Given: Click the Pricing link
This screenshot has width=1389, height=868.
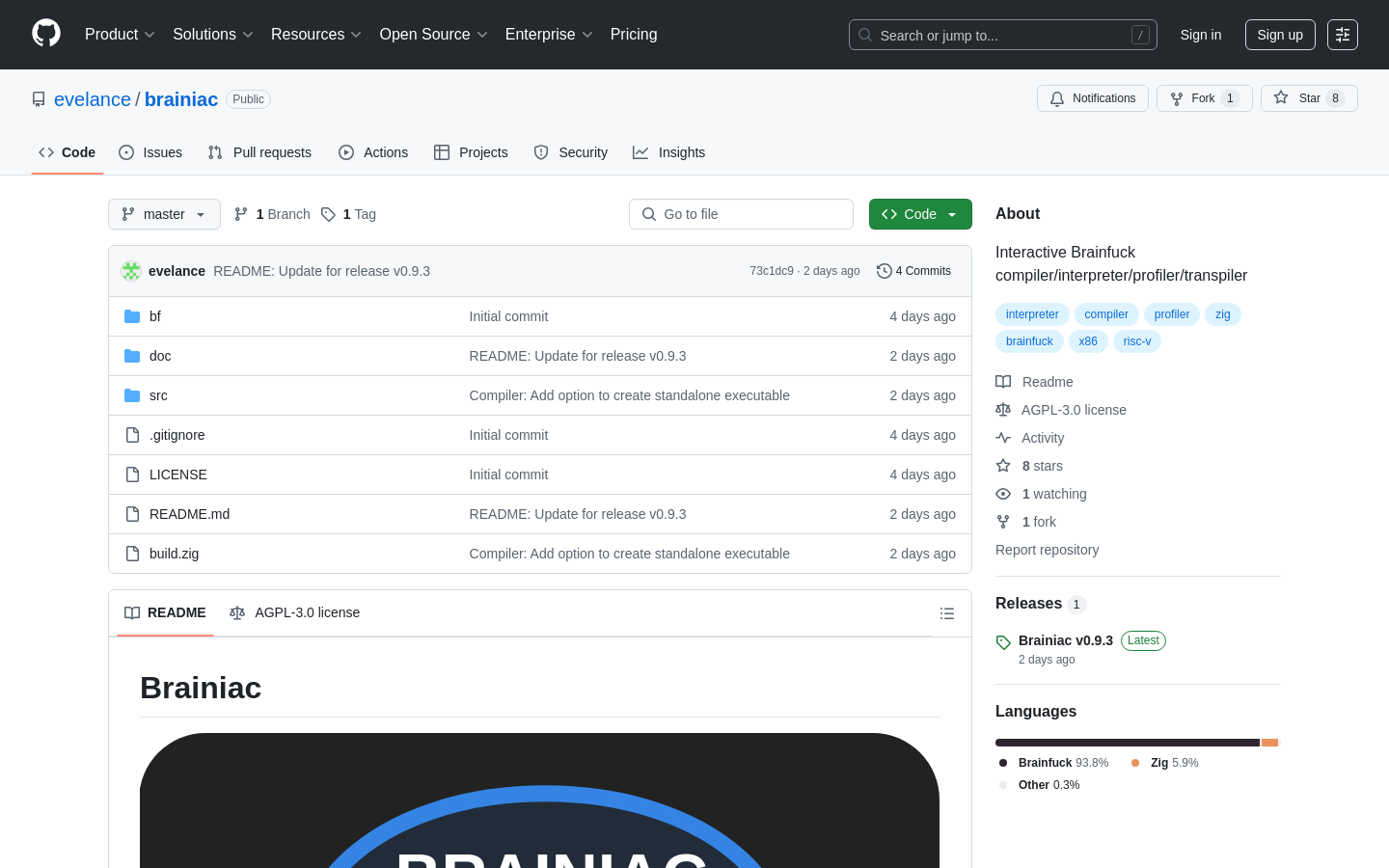Looking at the screenshot, I should coord(634,35).
